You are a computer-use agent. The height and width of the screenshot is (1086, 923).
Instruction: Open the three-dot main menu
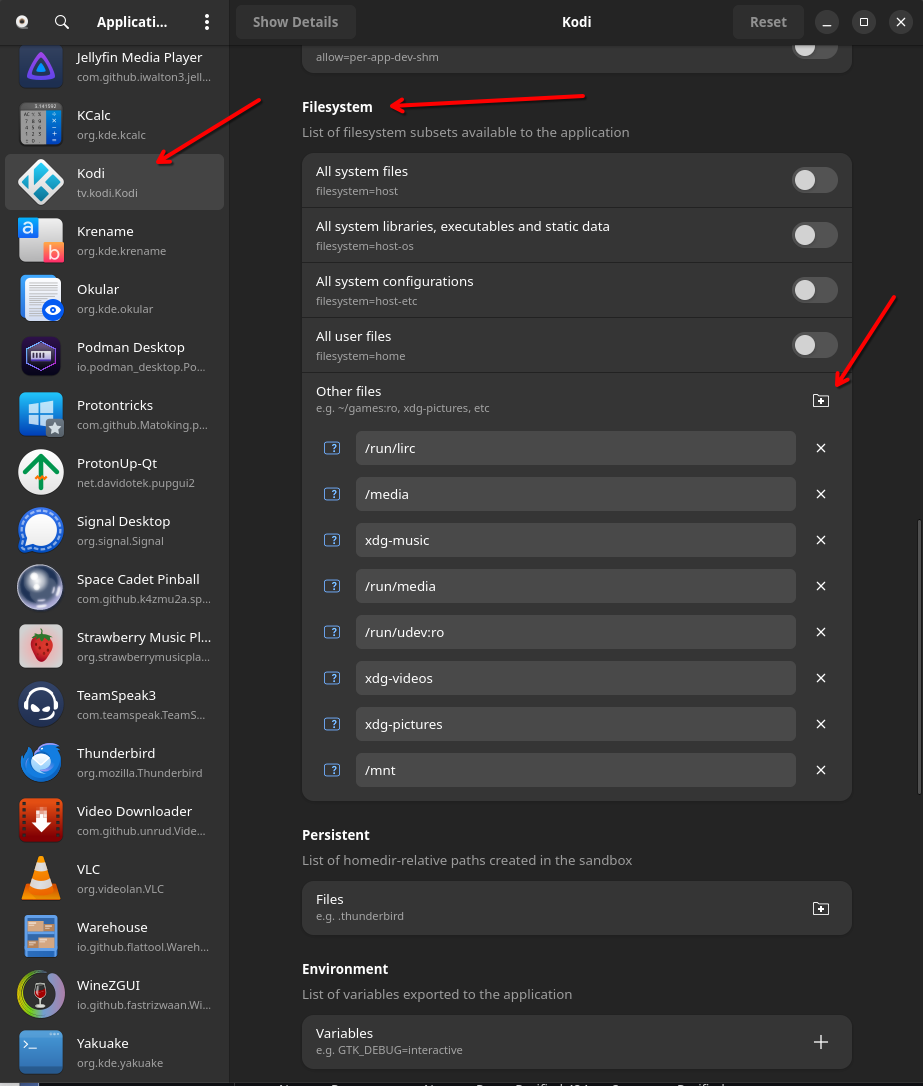(x=206, y=22)
